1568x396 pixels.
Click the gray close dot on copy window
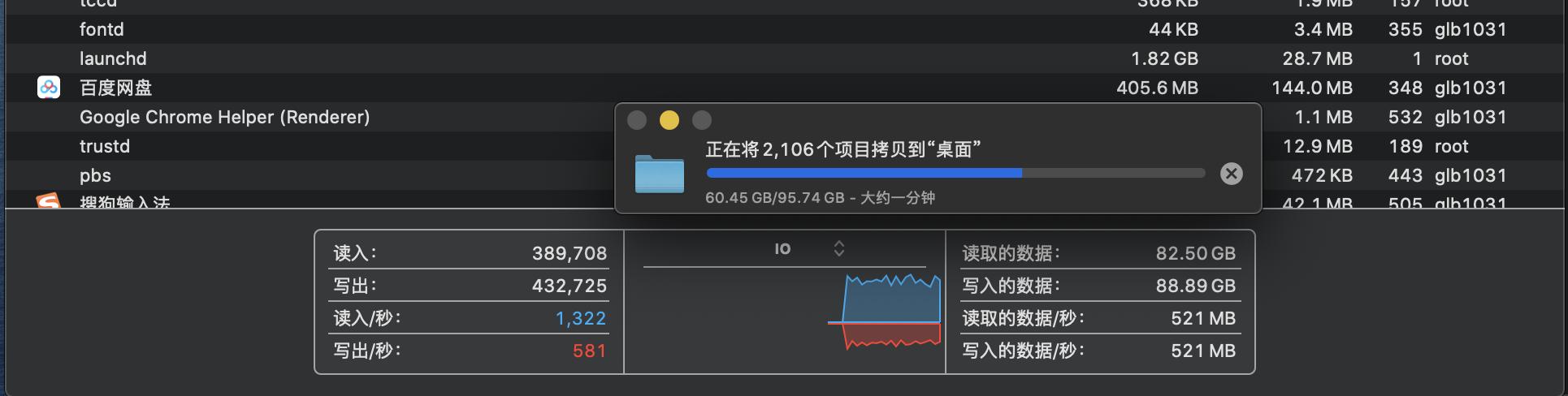point(637,120)
